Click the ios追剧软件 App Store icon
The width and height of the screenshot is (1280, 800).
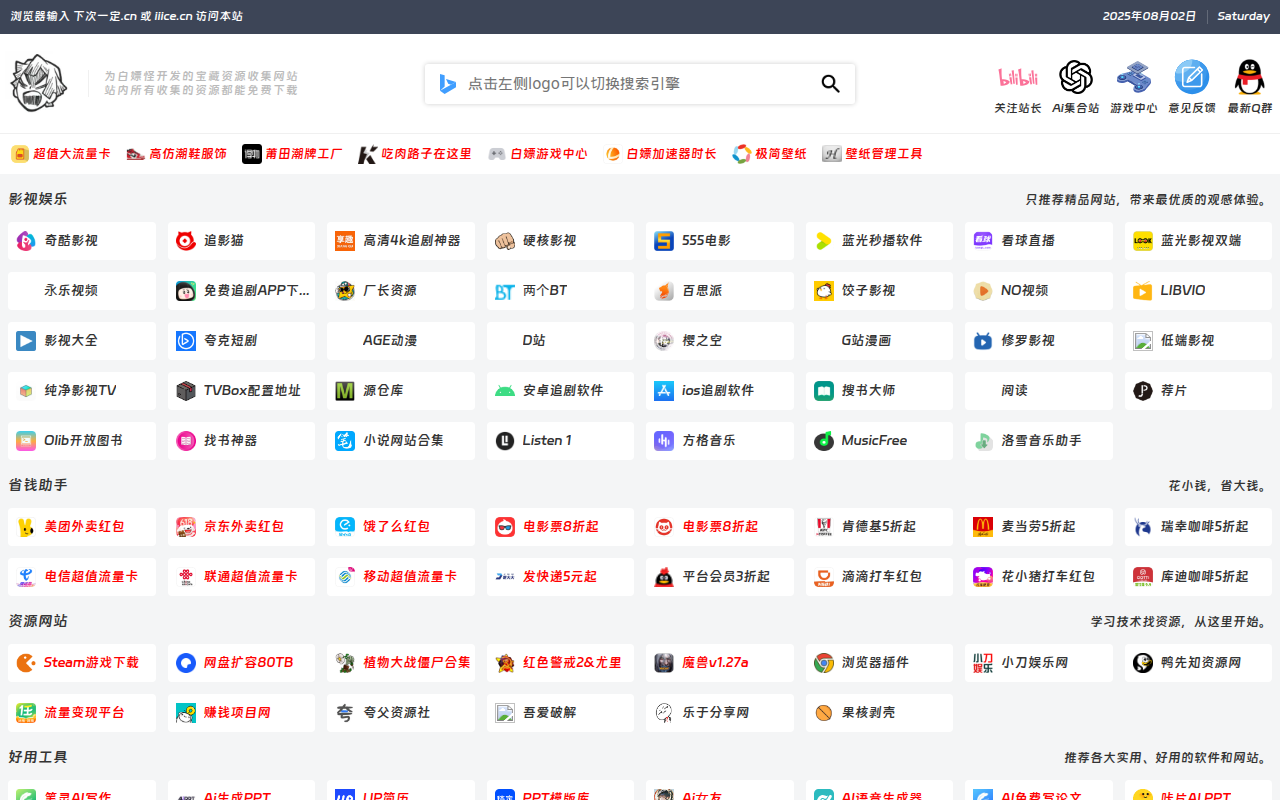pyautogui.click(x=664, y=391)
